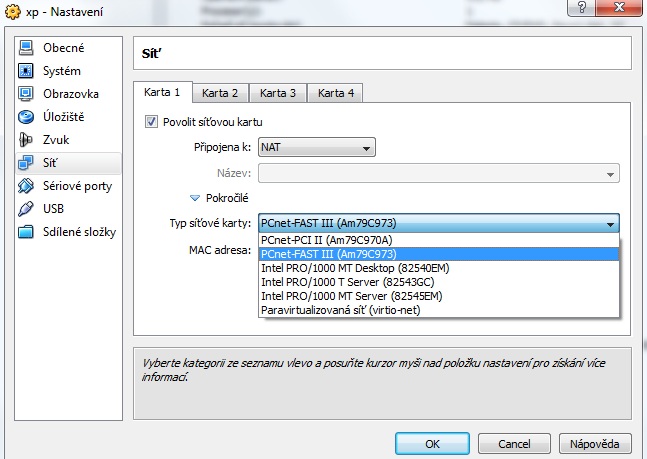This screenshot has height=459, width=647.
Task: Click the help question mark button
Action: coord(581,7)
